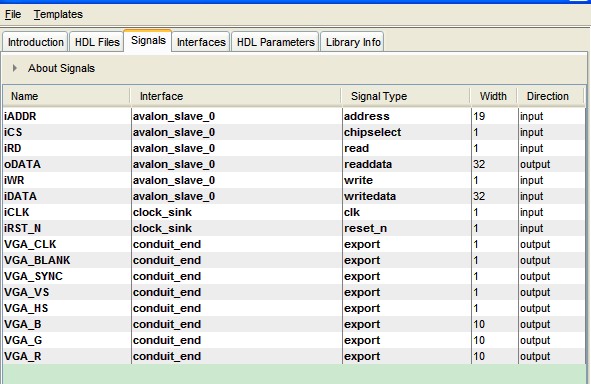Open the Library Info tab

[353, 42]
